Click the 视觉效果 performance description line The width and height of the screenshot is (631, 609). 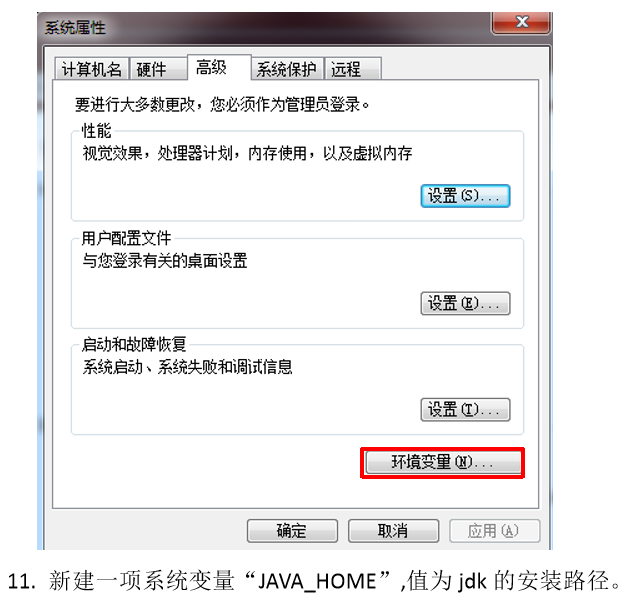[x=247, y=153]
